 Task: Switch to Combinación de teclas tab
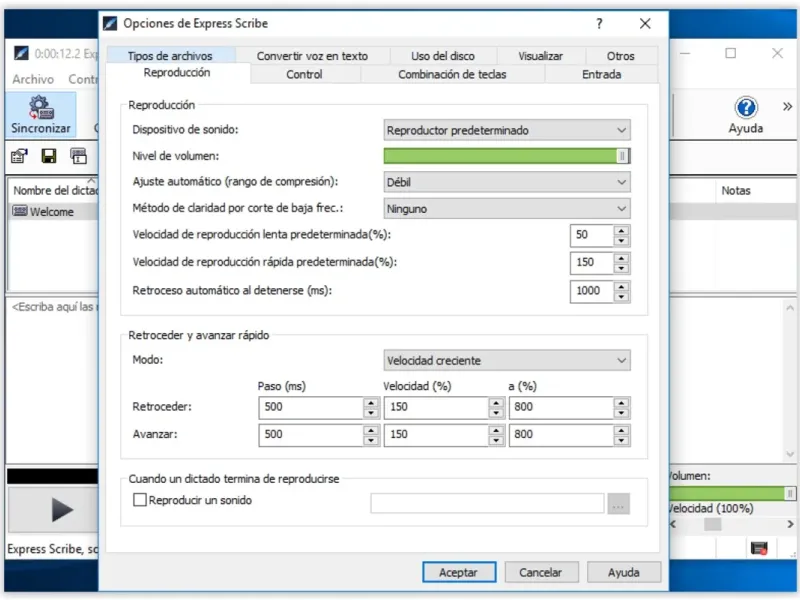coord(452,74)
